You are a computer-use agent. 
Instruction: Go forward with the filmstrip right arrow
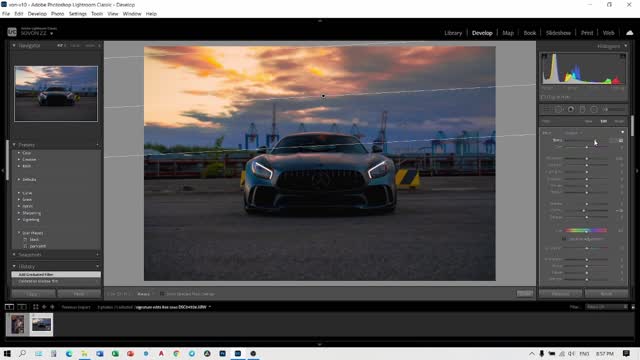coord(52,307)
